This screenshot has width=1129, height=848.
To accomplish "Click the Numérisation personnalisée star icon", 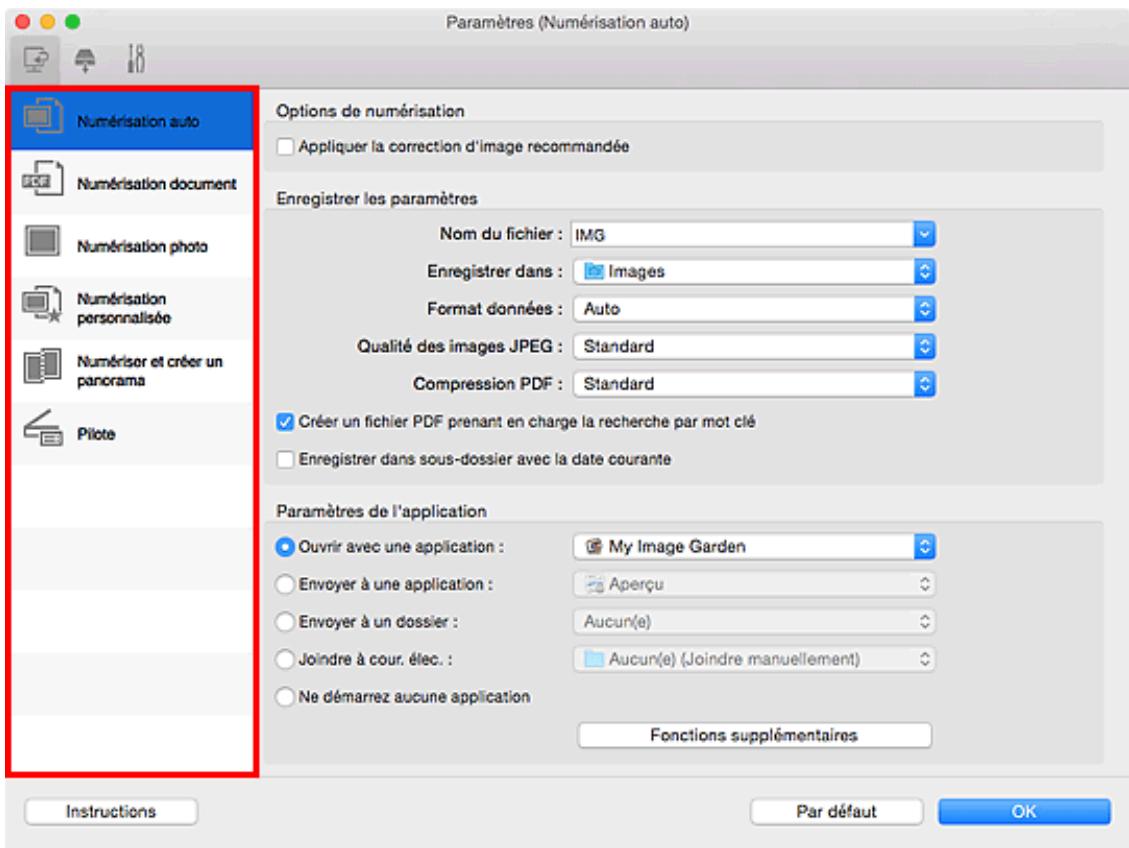I will (42, 304).
